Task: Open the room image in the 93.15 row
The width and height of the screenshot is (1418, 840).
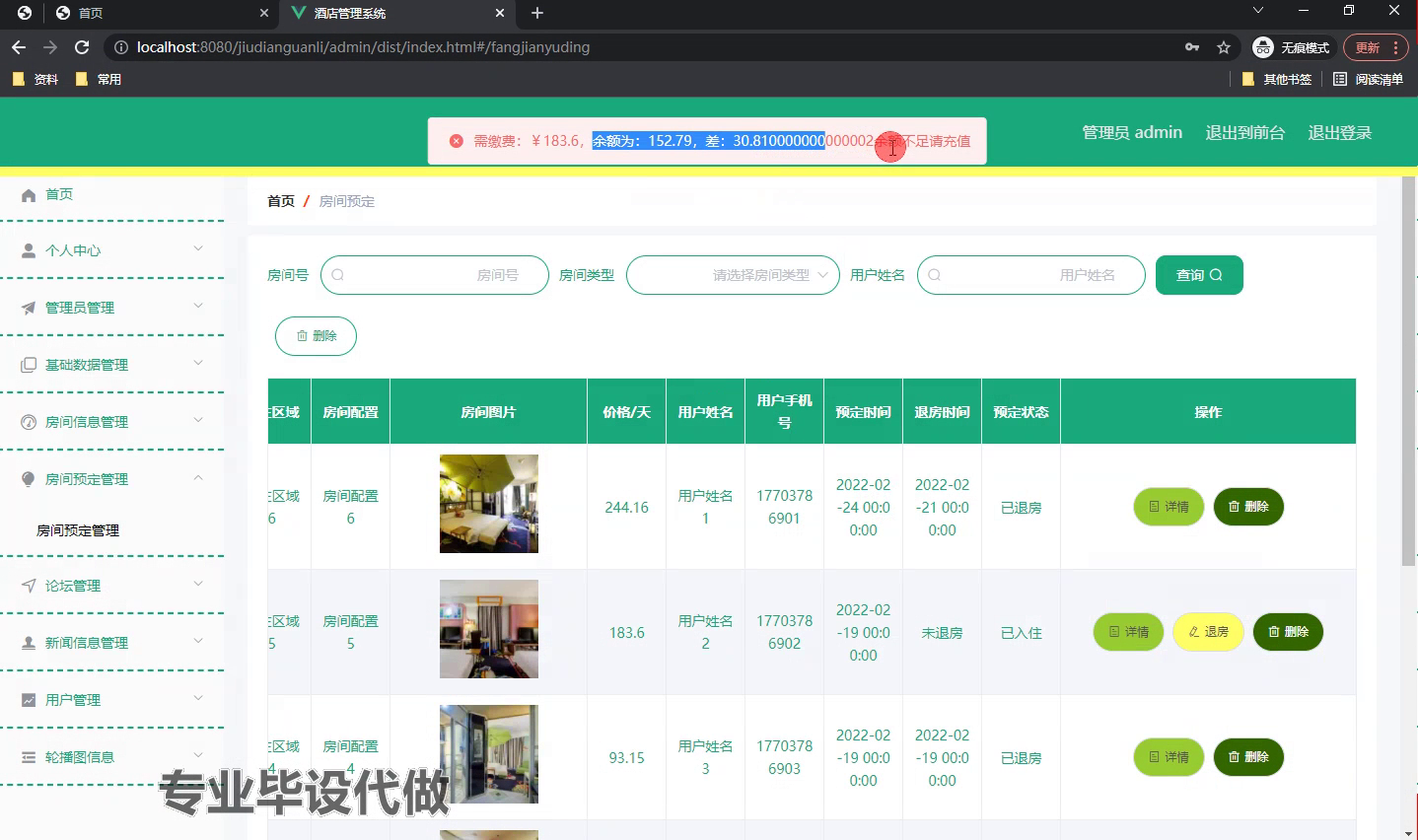Action: [489, 754]
